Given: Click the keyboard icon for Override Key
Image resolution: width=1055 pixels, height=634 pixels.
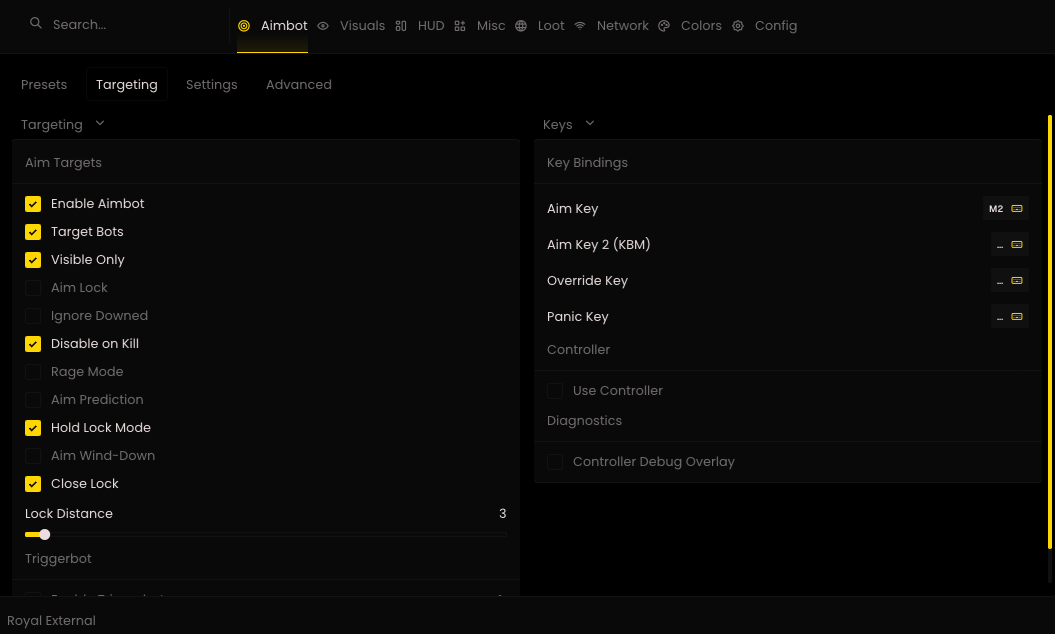Looking at the screenshot, I should click(1017, 281).
